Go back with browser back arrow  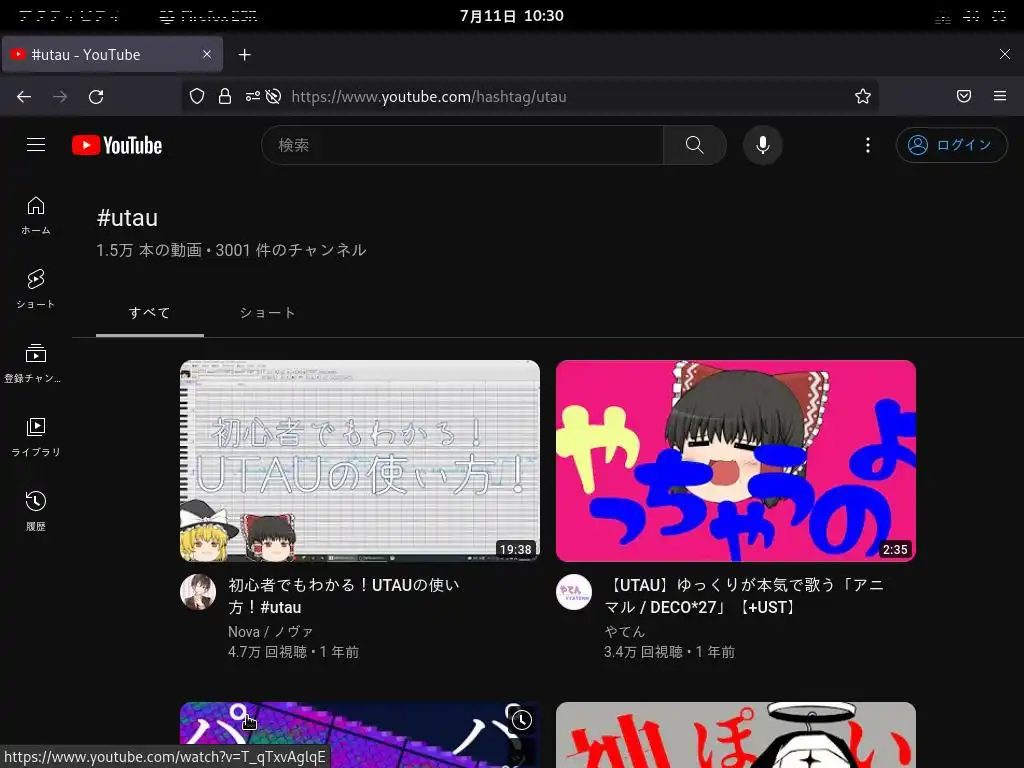coord(24,97)
